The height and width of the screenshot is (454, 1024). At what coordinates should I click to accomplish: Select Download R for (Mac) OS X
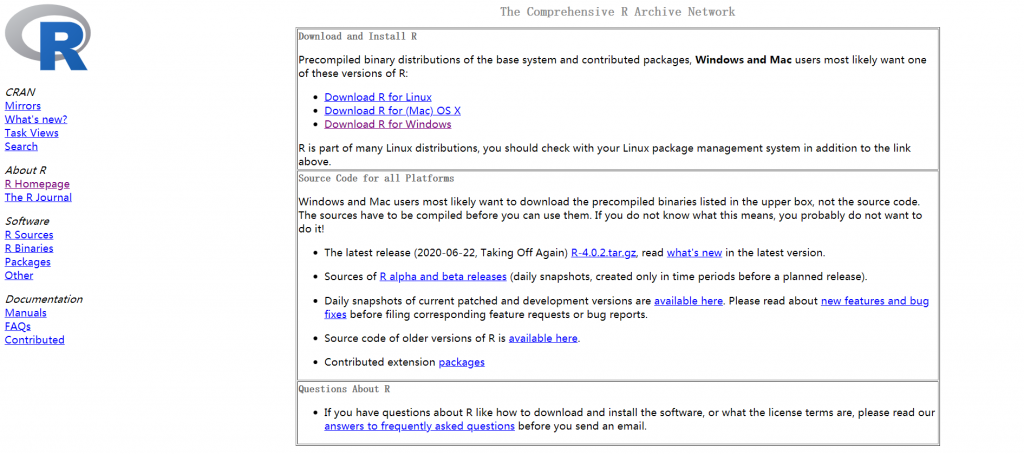click(x=392, y=111)
